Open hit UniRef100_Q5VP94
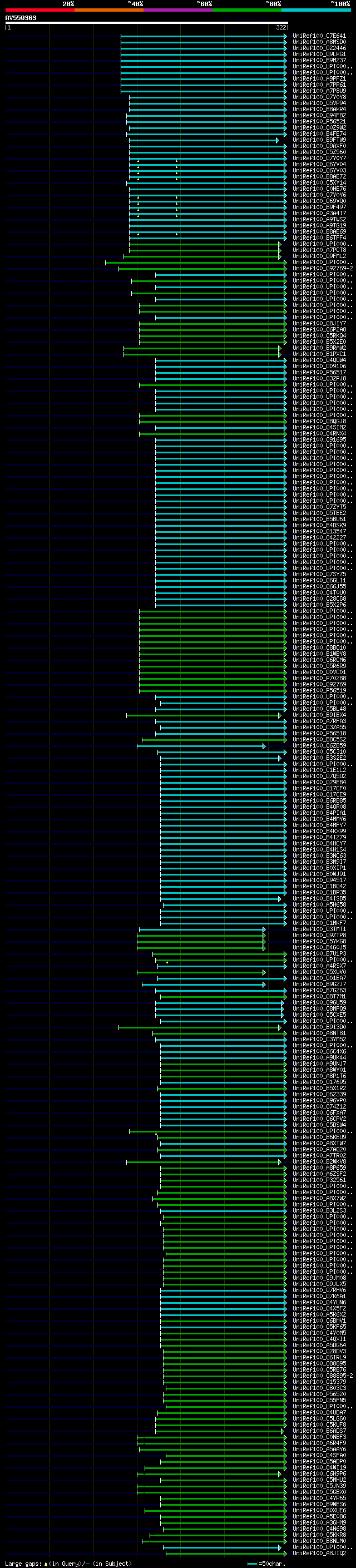The image size is (356, 1568). [319, 103]
